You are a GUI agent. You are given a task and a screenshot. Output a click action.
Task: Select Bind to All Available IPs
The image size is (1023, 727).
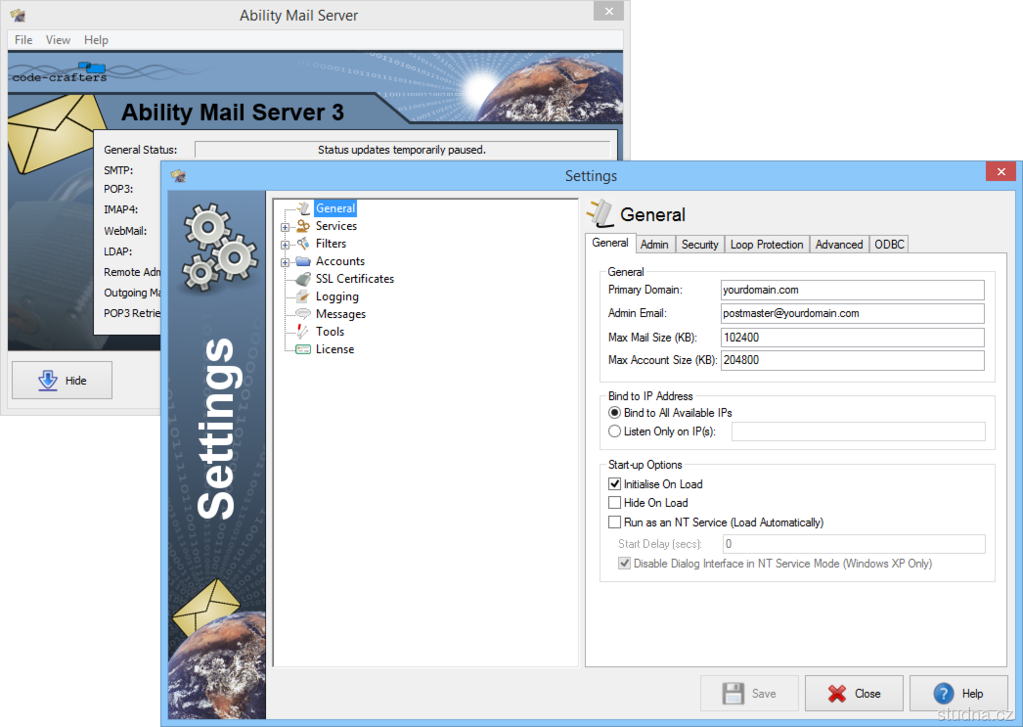click(614, 413)
